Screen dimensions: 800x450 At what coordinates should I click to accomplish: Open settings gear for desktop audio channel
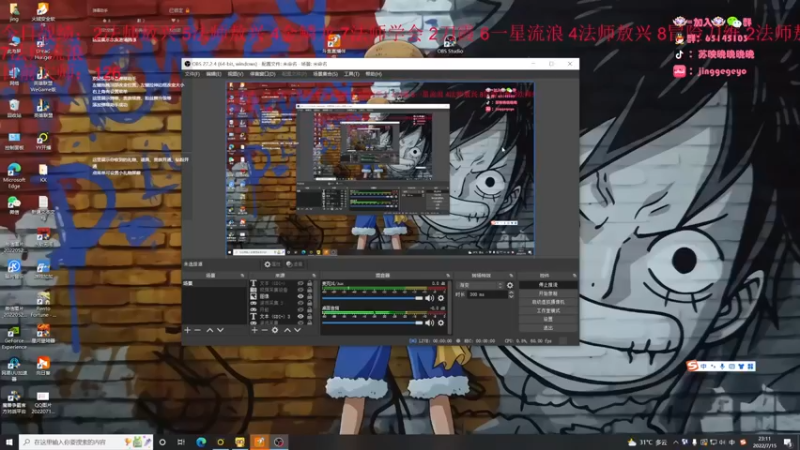[x=441, y=322]
